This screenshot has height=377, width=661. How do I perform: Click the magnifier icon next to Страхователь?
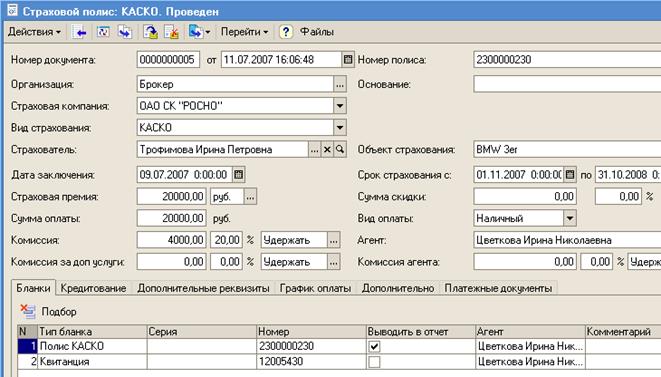(340, 149)
